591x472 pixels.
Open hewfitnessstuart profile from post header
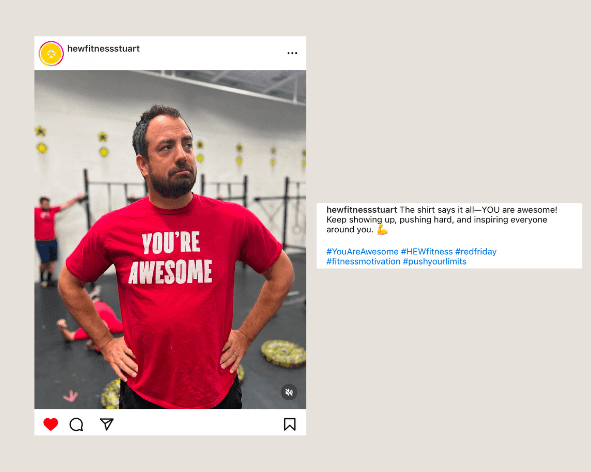tap(103, 49)
